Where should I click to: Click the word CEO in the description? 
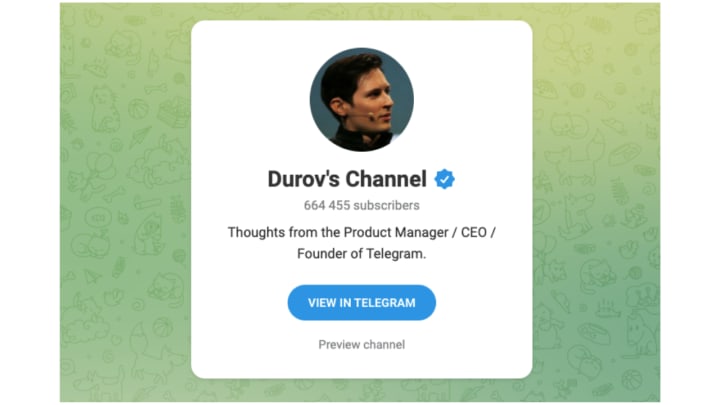point(473,232)
